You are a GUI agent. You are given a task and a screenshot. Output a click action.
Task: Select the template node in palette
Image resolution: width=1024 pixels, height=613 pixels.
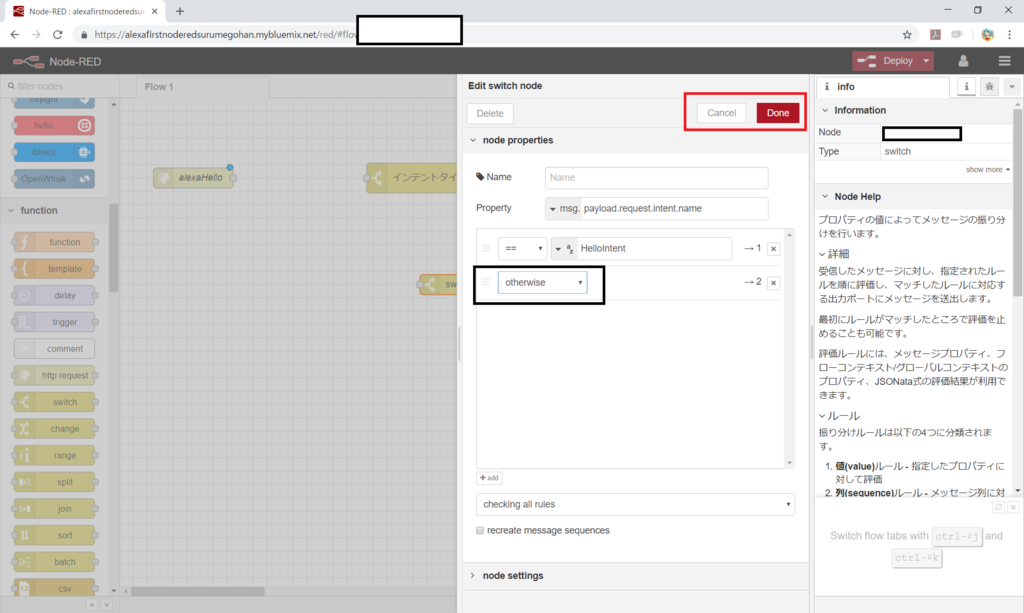[x=54, y=269]
